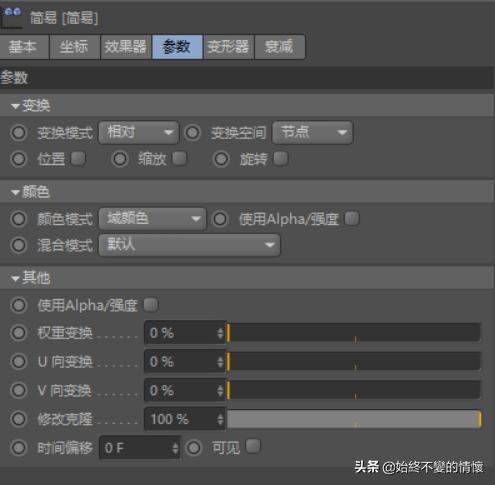
Task: Tick 使用Alpha/强度 checkbox in 其他 section
Action: 151,305
